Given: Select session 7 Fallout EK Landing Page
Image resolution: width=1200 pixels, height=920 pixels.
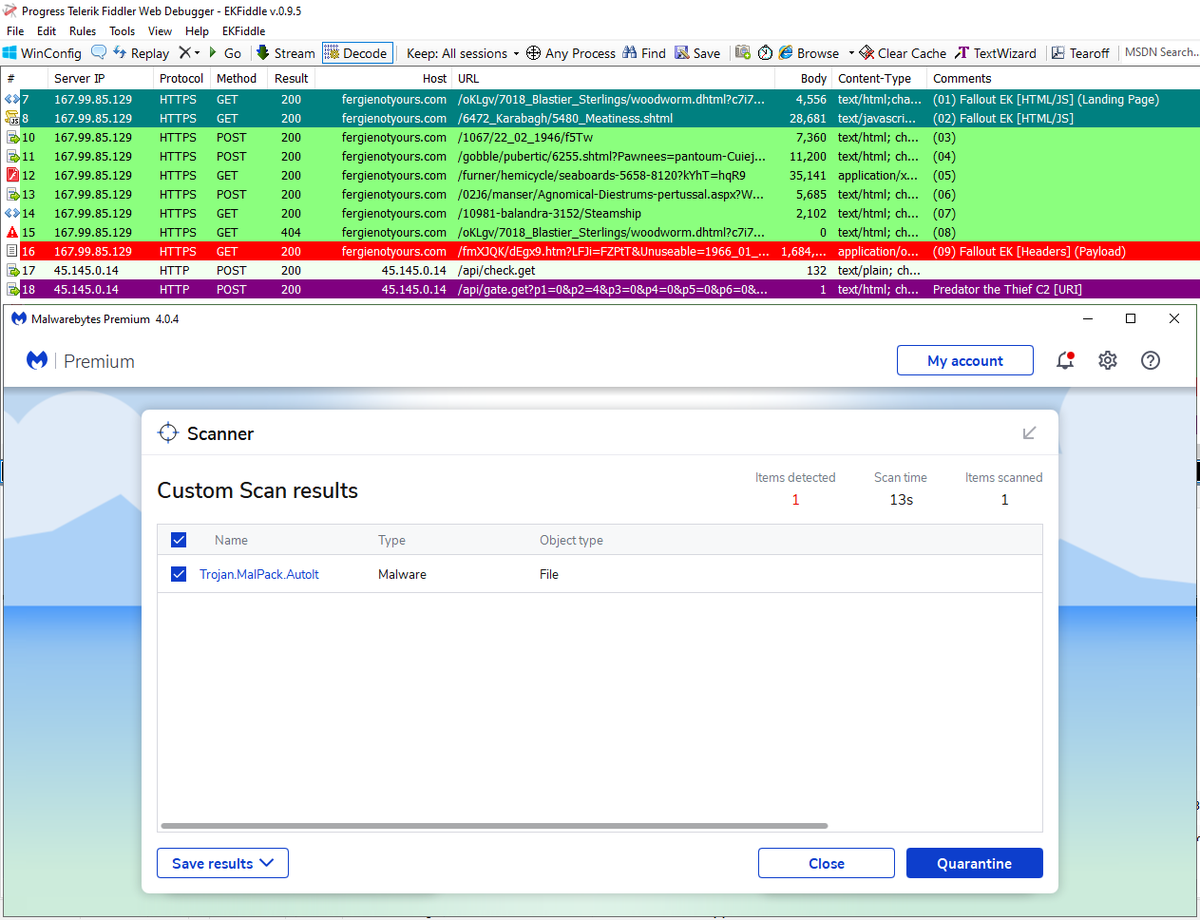Looking at the screenshot, I should pyautogui.click(x=600, y=99).
